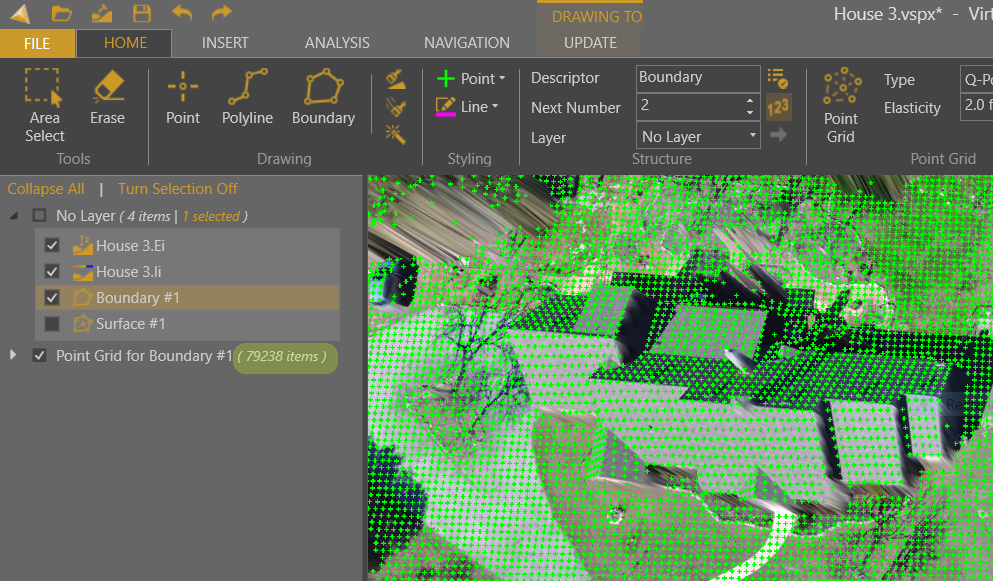Screen dimensions: 993x581
Task: Click Turn Selection Off link
Action: [x=178, y=189]
